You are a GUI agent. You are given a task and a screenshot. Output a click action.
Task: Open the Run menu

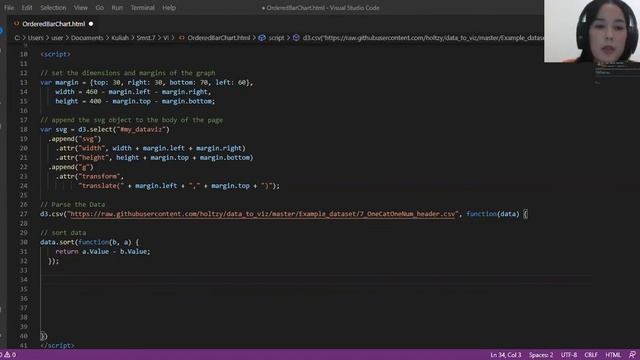(117, 8)
